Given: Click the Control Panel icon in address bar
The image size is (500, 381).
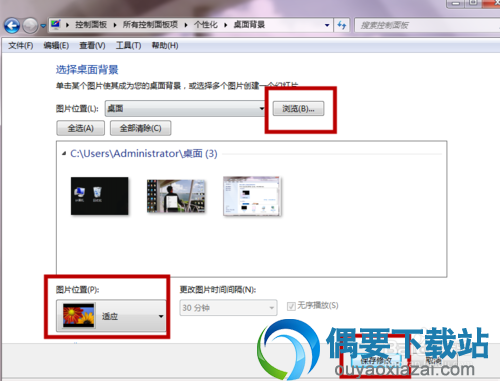Looking at the screenshot, I should coord(55,24).
